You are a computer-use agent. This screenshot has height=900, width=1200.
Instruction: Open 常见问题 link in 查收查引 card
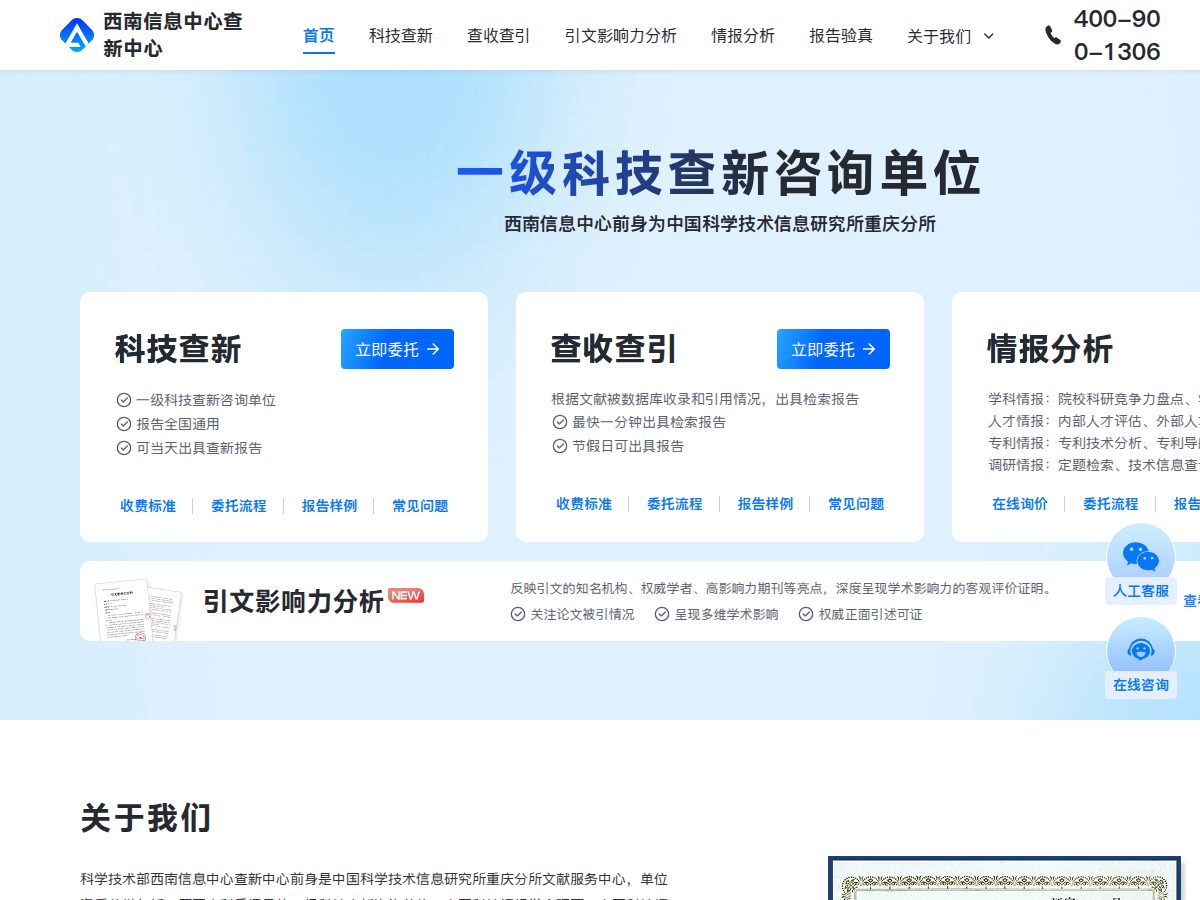856,504
